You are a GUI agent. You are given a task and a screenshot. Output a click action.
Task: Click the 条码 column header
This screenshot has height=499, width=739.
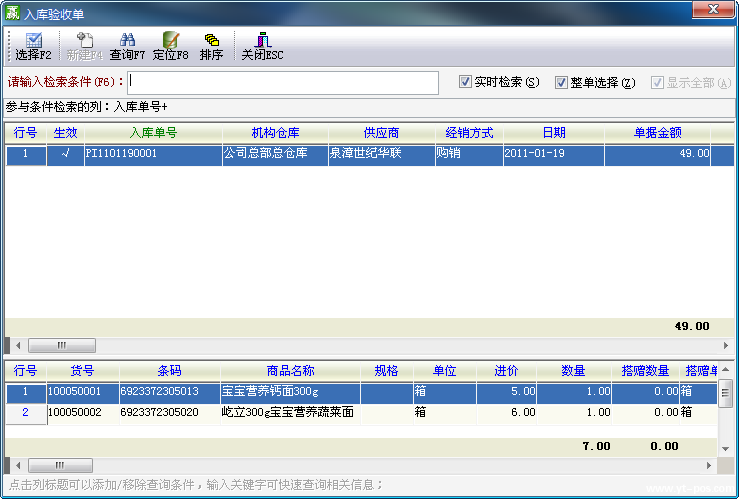tap(170, 371)
